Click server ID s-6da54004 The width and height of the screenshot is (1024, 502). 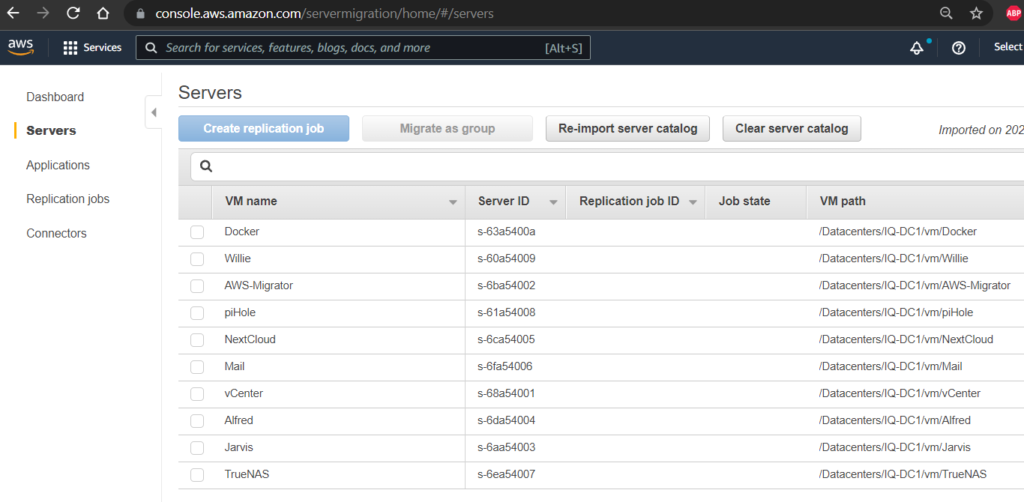click(507, 420)
